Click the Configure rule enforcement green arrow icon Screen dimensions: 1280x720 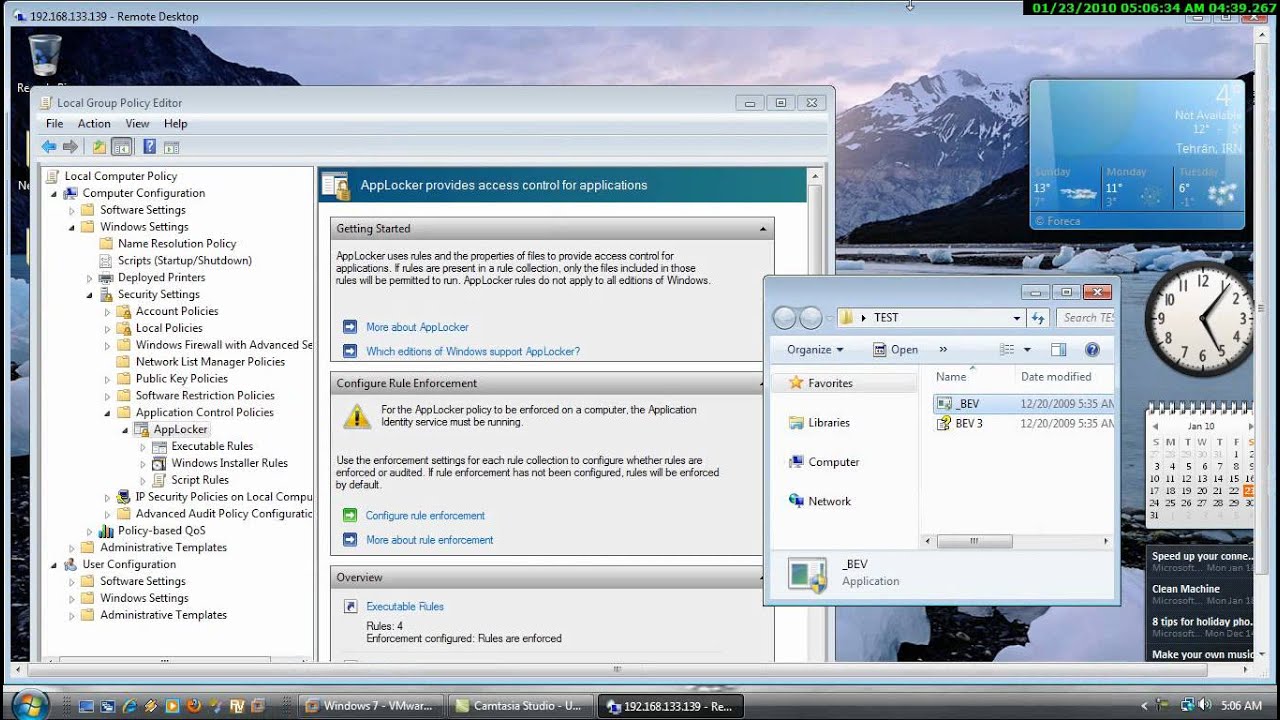pos(349,515)
